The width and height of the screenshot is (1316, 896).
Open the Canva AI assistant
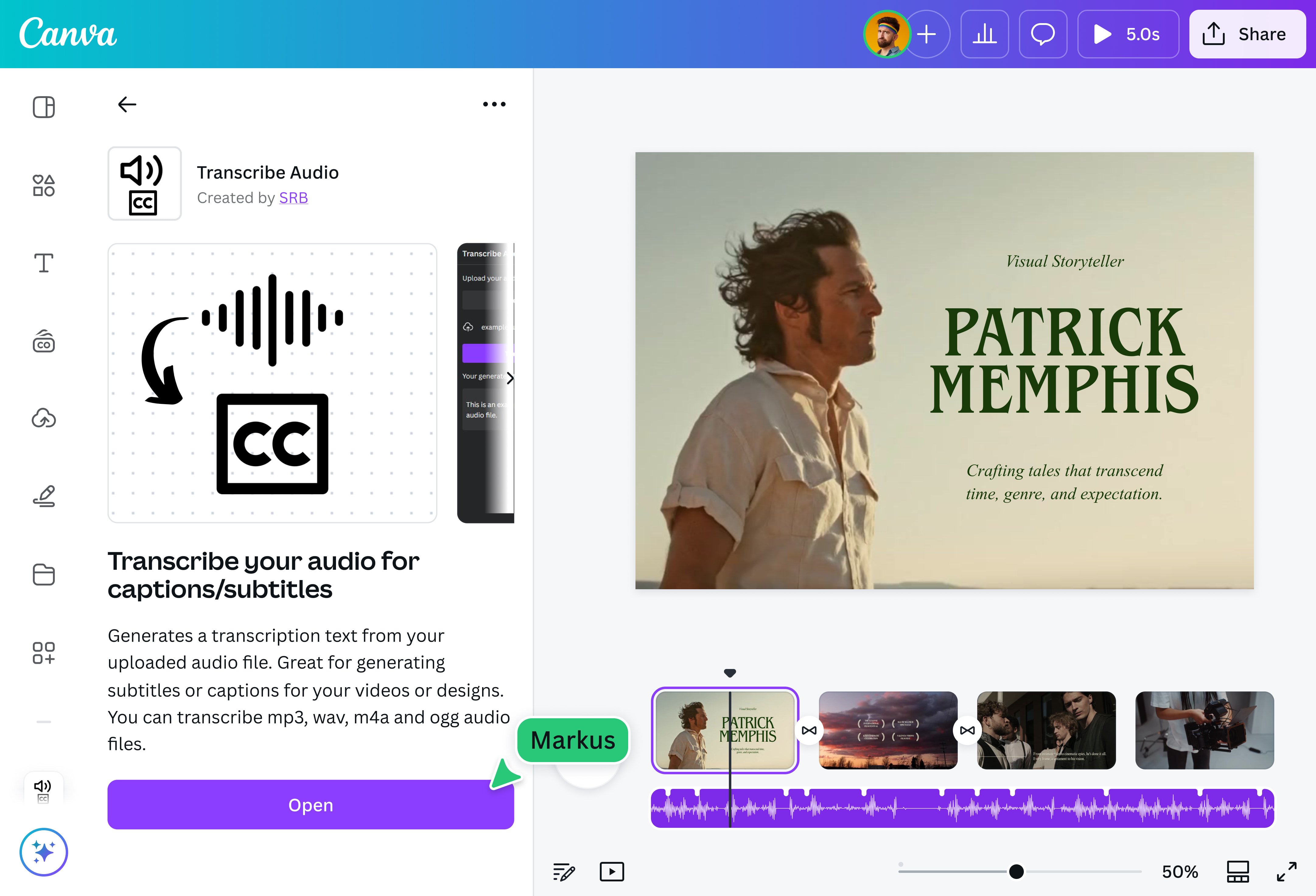coord(44,852)
